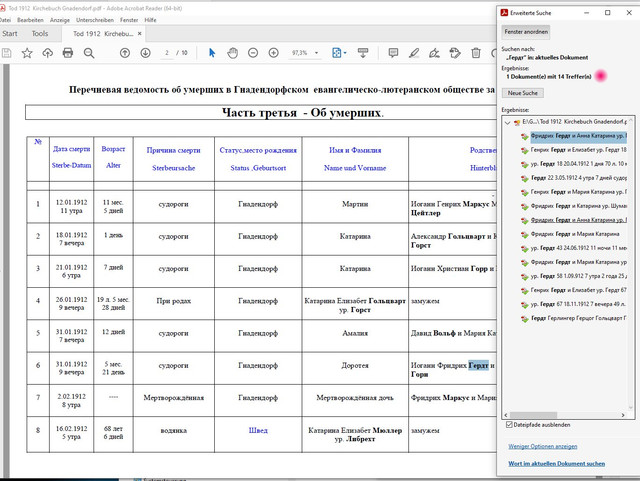Go to the next page with the down arrow
640x481 pixels.
pos(145,53)
